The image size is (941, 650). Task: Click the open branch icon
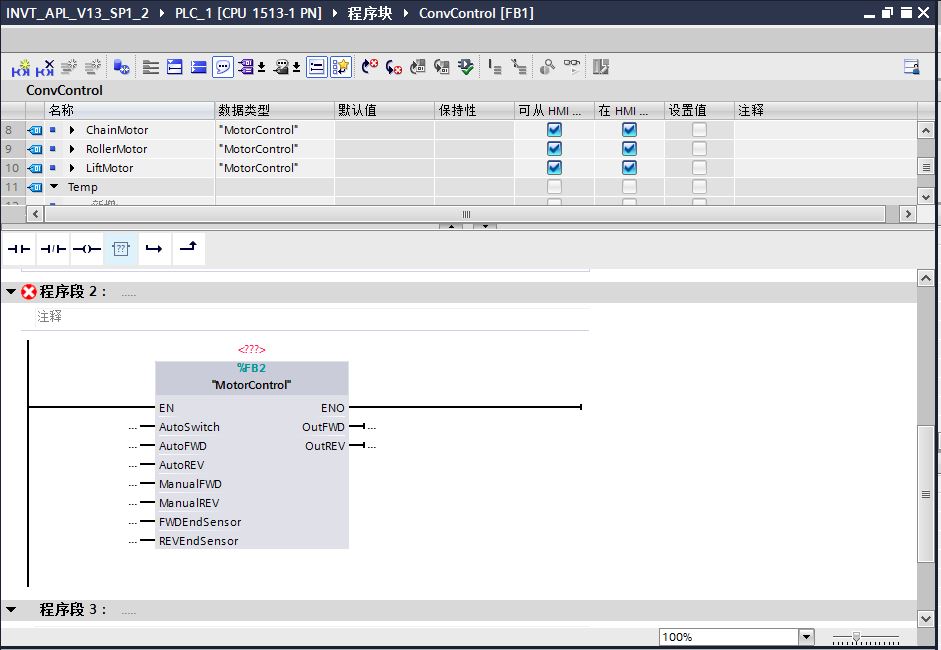154,249
